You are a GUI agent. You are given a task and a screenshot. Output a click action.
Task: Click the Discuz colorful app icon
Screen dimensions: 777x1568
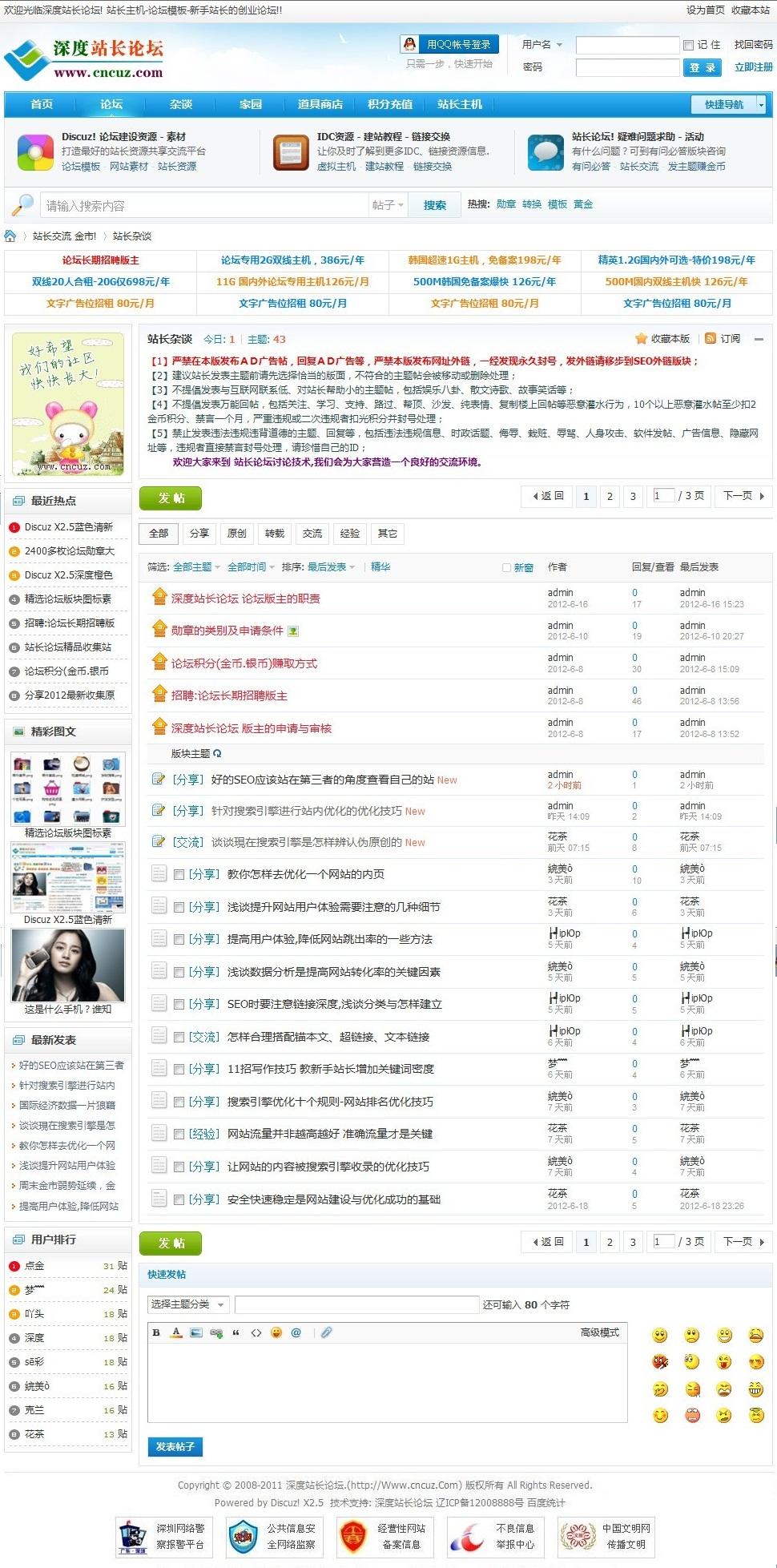click(x=35, y=152)
